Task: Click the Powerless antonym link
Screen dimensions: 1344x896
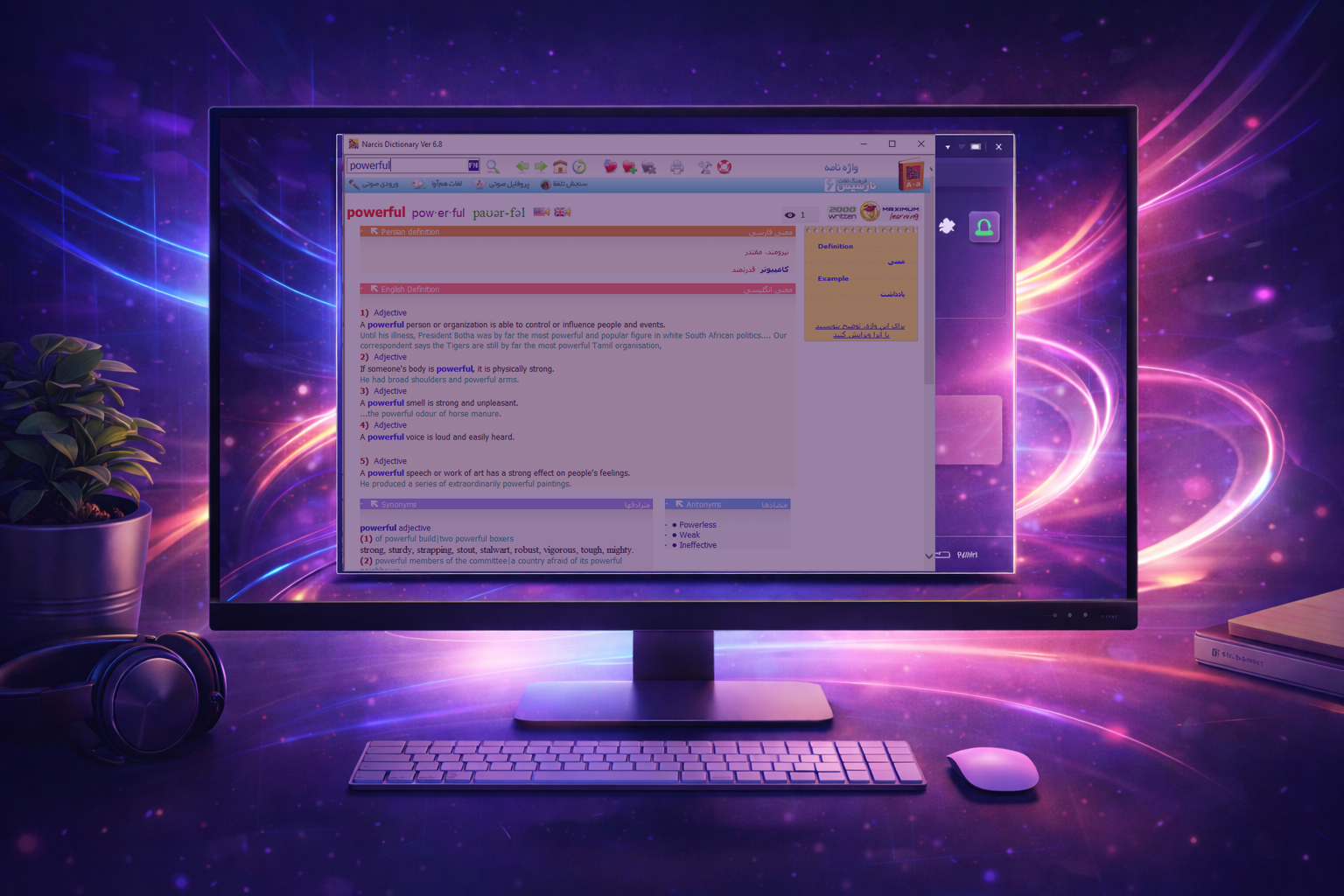Action: pyautogui.click(x=697, y=525)
